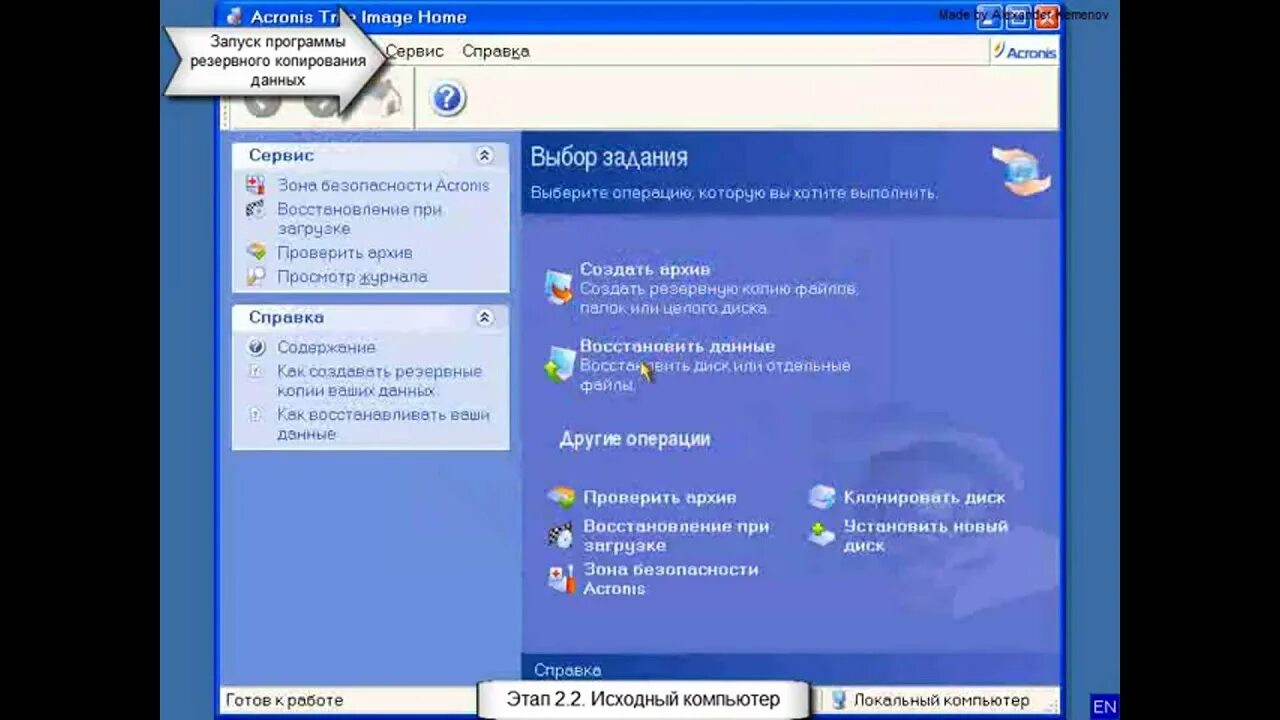The height and width of the screenshot is (720, 1280).
Task: Select Проверить архив in the Сервис panel
Action: coord(345,253)
